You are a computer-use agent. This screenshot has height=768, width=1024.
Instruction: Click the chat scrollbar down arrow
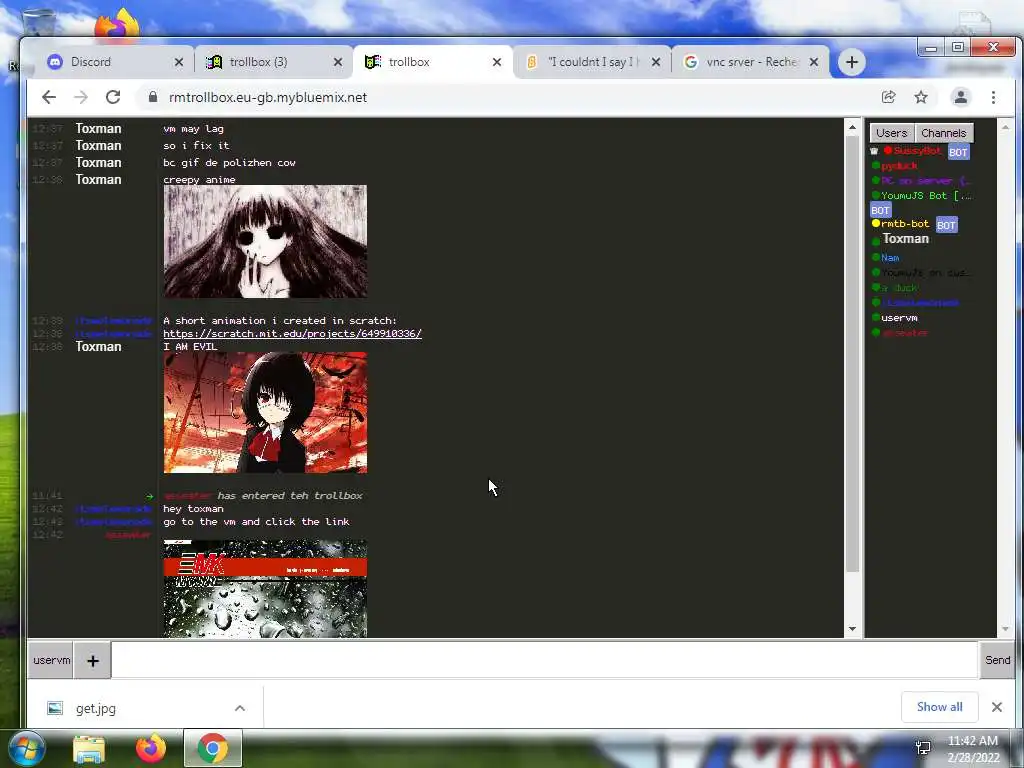tap(852, 628)
